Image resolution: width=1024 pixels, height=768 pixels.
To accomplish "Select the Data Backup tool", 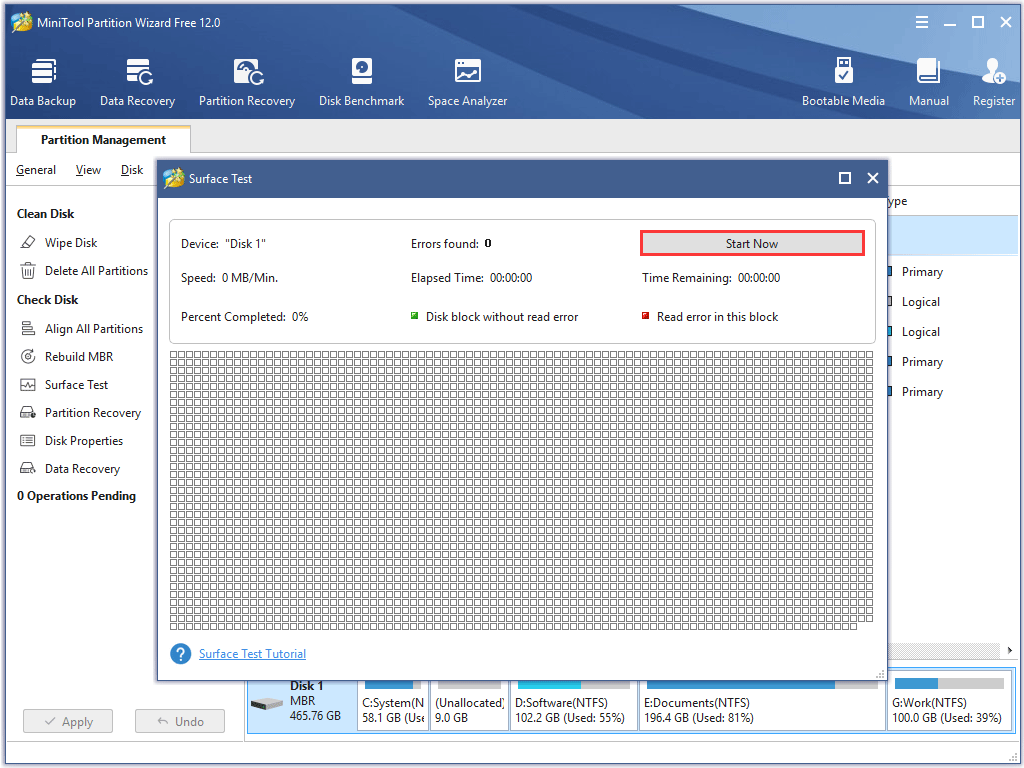I will pyautogui.click(x=43, y=80).
